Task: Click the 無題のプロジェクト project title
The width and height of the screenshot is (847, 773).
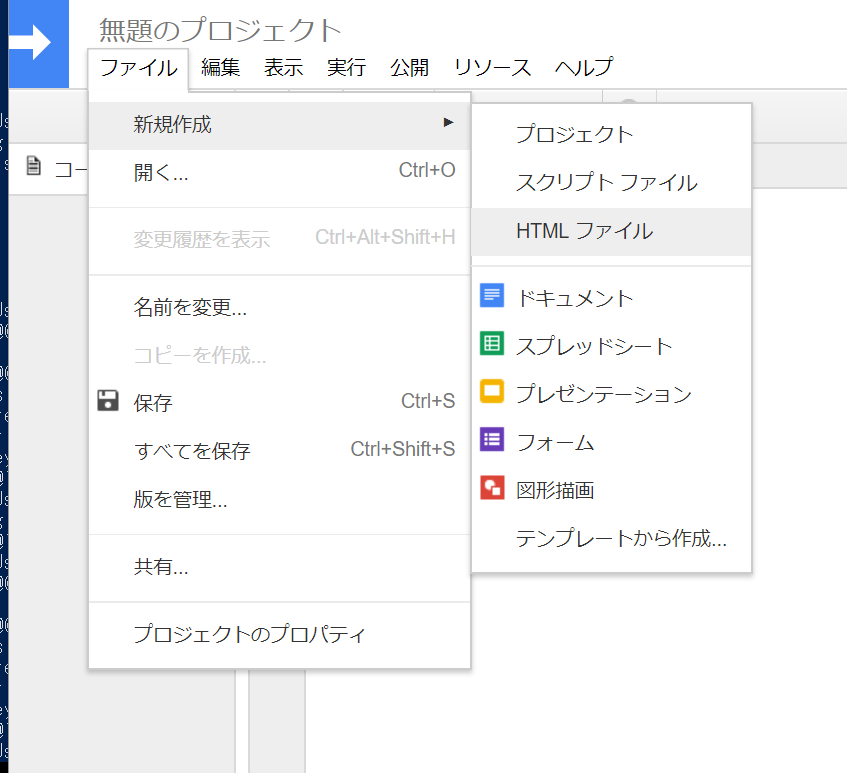Action: point(220,30)
